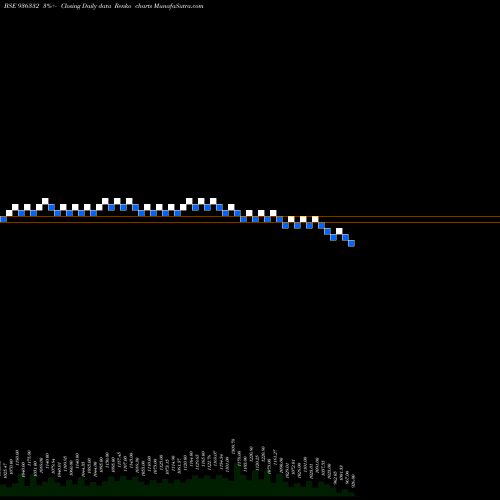
Task: Click the "BSE 936332" symbol text in title
Action: [22, 6]
